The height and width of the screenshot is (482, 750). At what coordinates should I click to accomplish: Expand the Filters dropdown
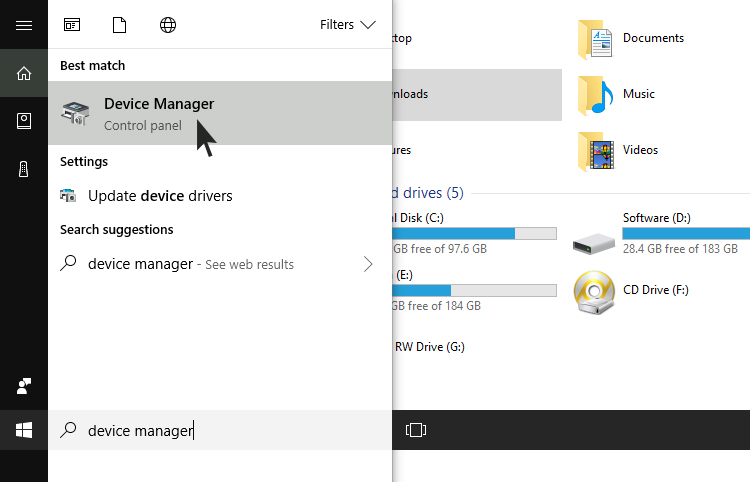347,25
